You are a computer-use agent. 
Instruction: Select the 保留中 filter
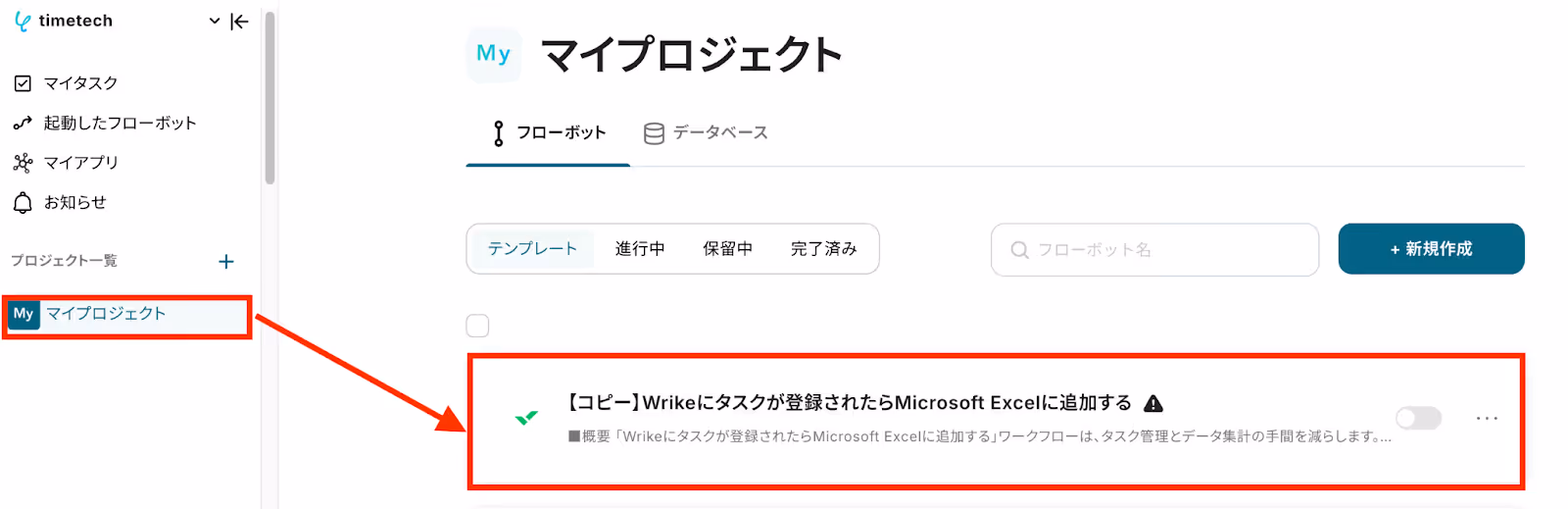[728, 249]
